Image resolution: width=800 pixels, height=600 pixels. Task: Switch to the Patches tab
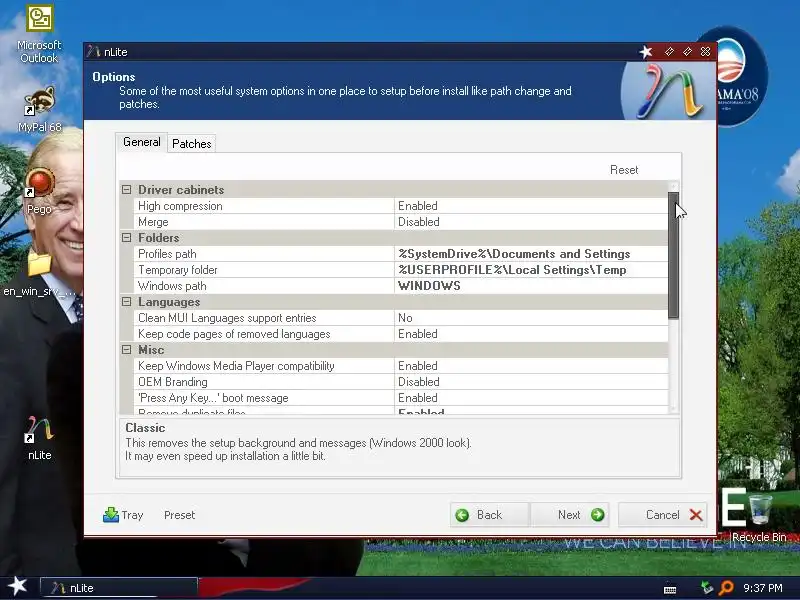pos(191,144)
